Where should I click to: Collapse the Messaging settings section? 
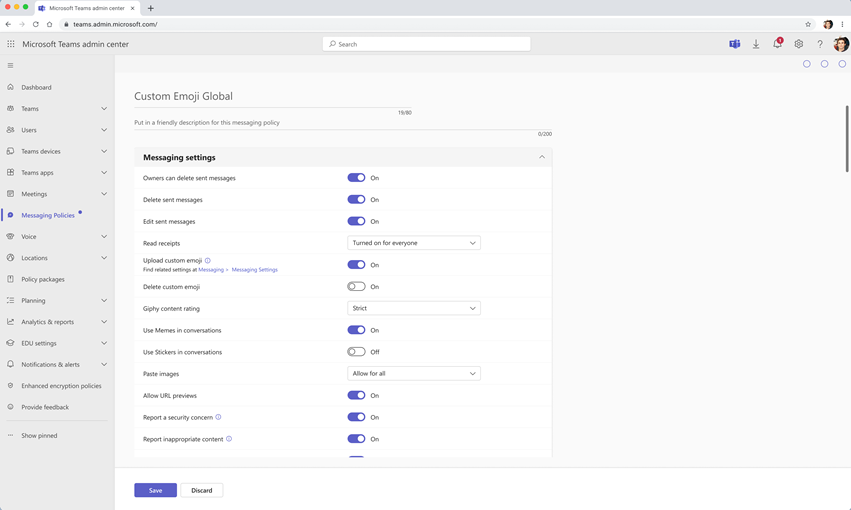(542, 157)
